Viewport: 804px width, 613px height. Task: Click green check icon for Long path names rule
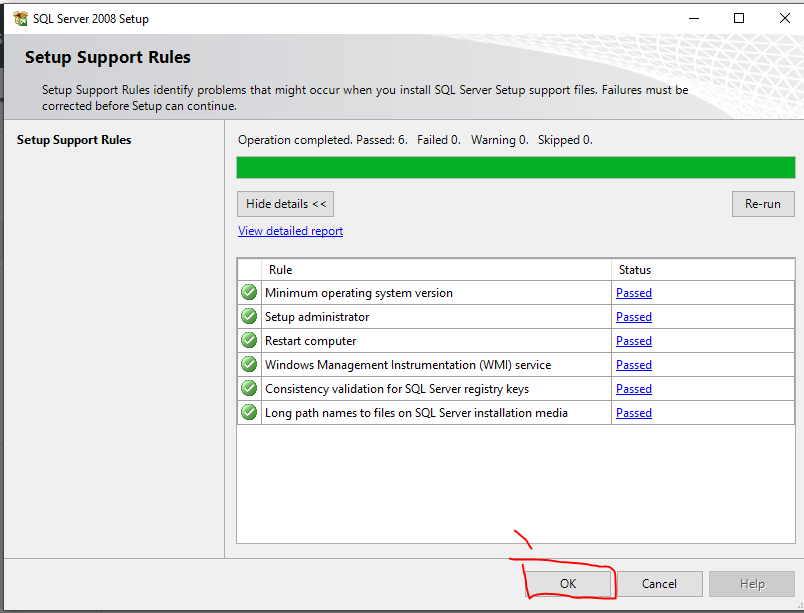(x=249, y=412)
